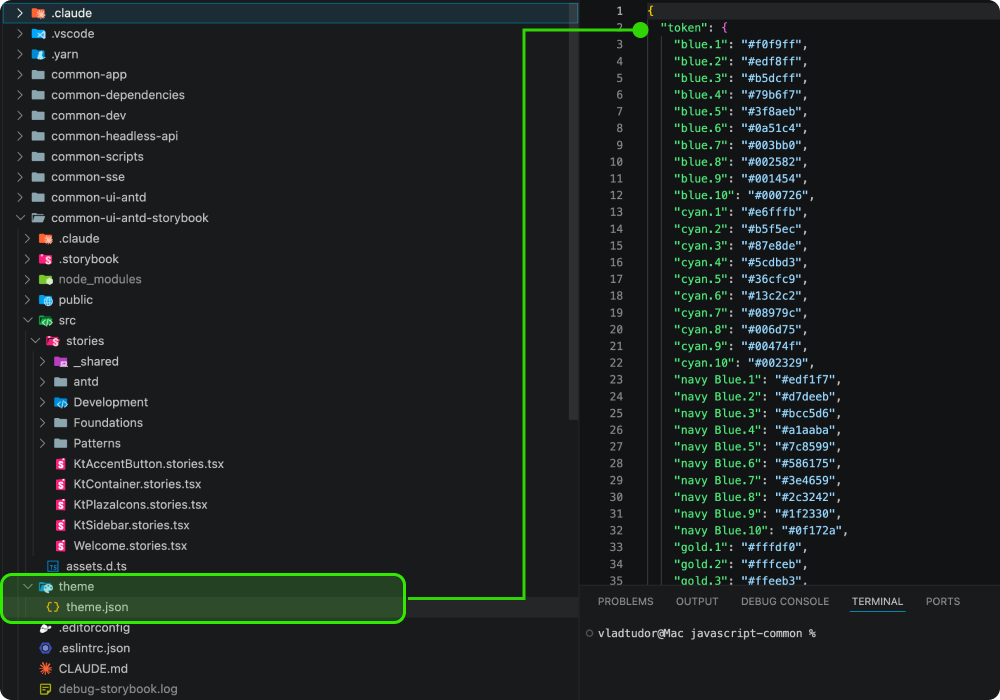Click the _shared folder icon
The image size is (1000, 700).
(61, 361)
